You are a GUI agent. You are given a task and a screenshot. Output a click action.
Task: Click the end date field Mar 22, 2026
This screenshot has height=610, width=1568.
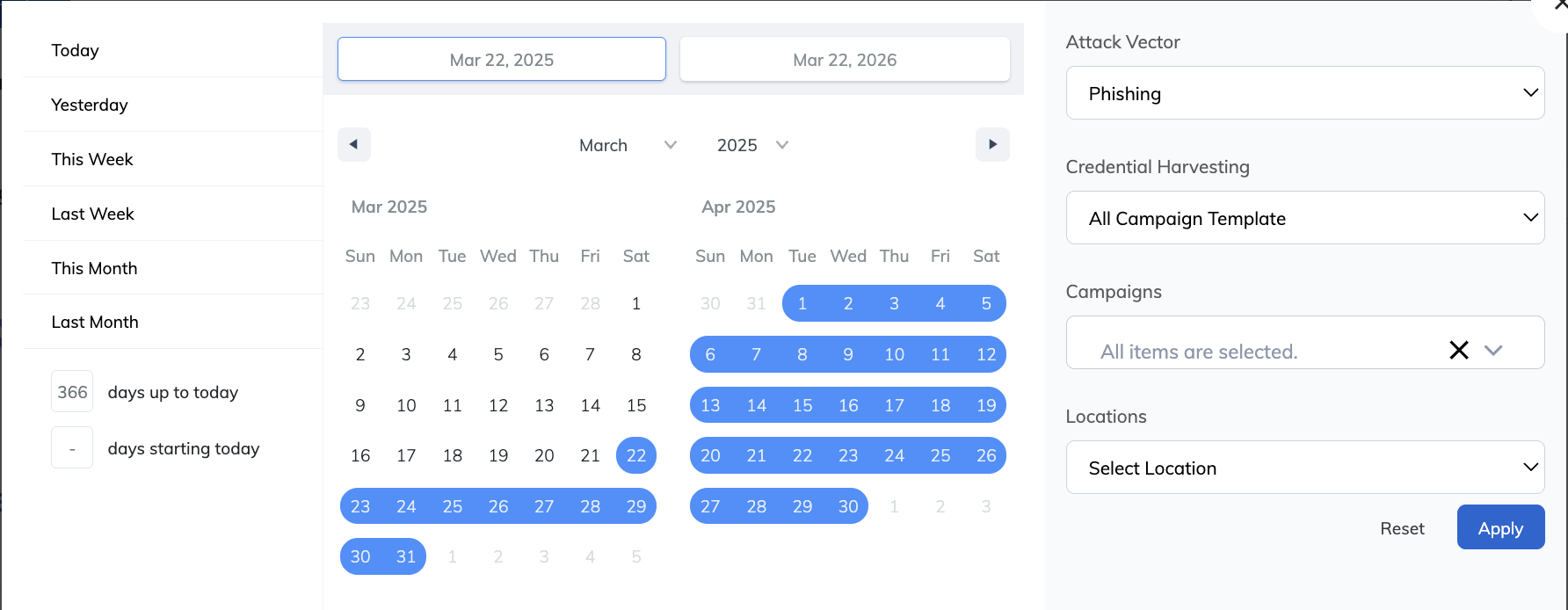(x=845, y=59)
